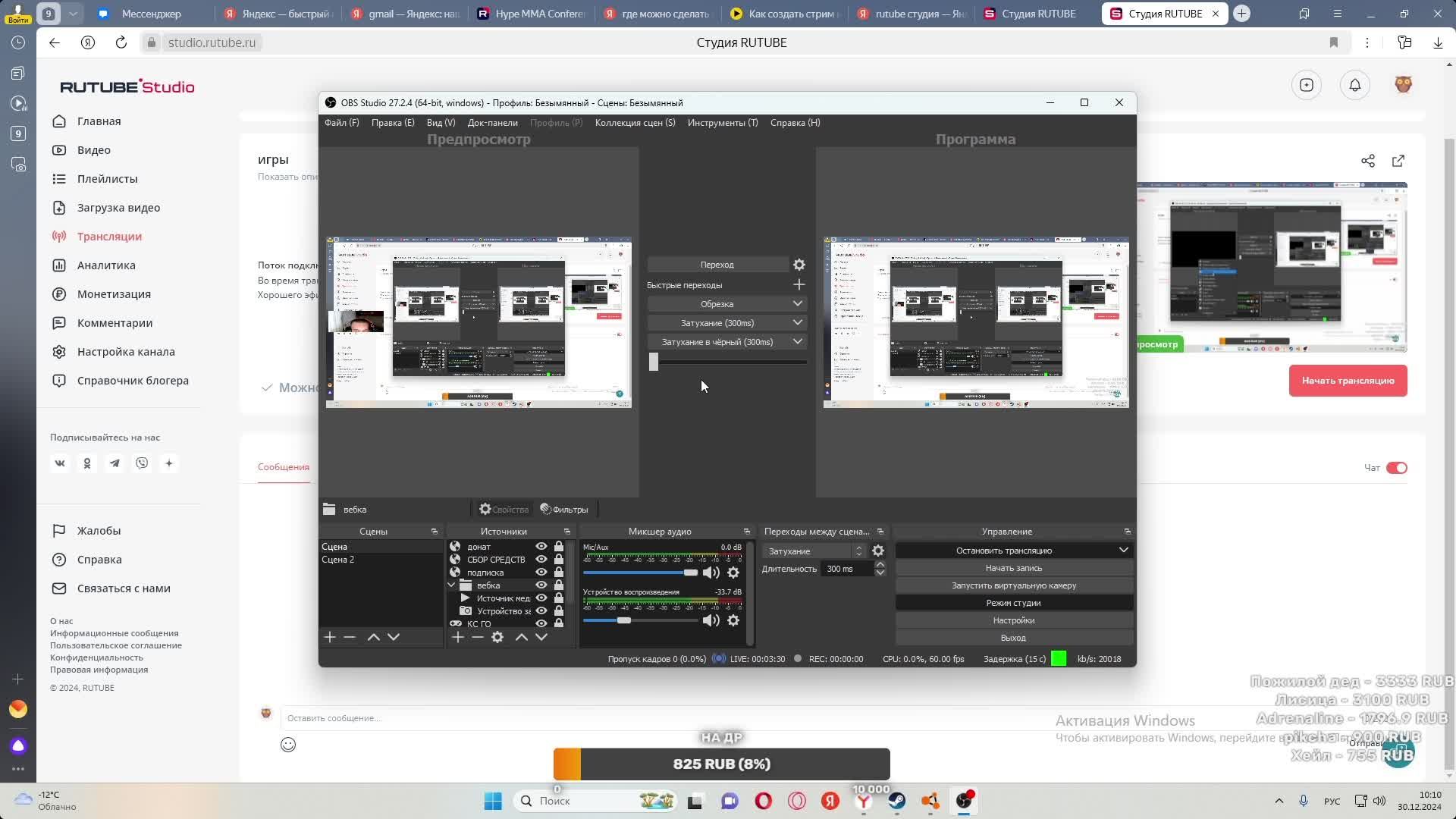Screen dimensions: 1456x819
Task: Click Начать запись in OBS
Action: pos(1014,568)
